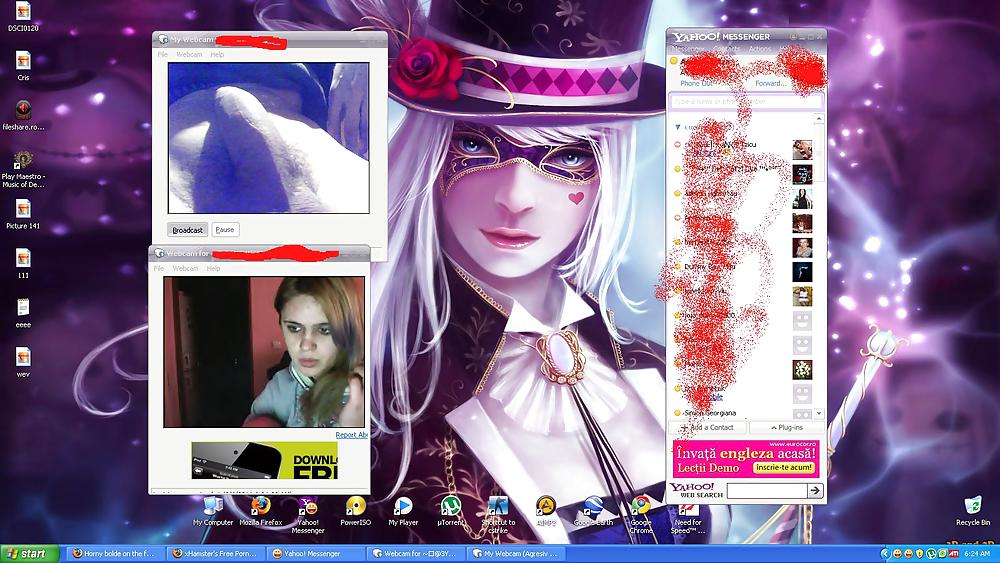This screenshot has height=563, width=1000.
Task: Select the Cris desktop file icon
Action: pyautogui.click(x=23, y=66)
